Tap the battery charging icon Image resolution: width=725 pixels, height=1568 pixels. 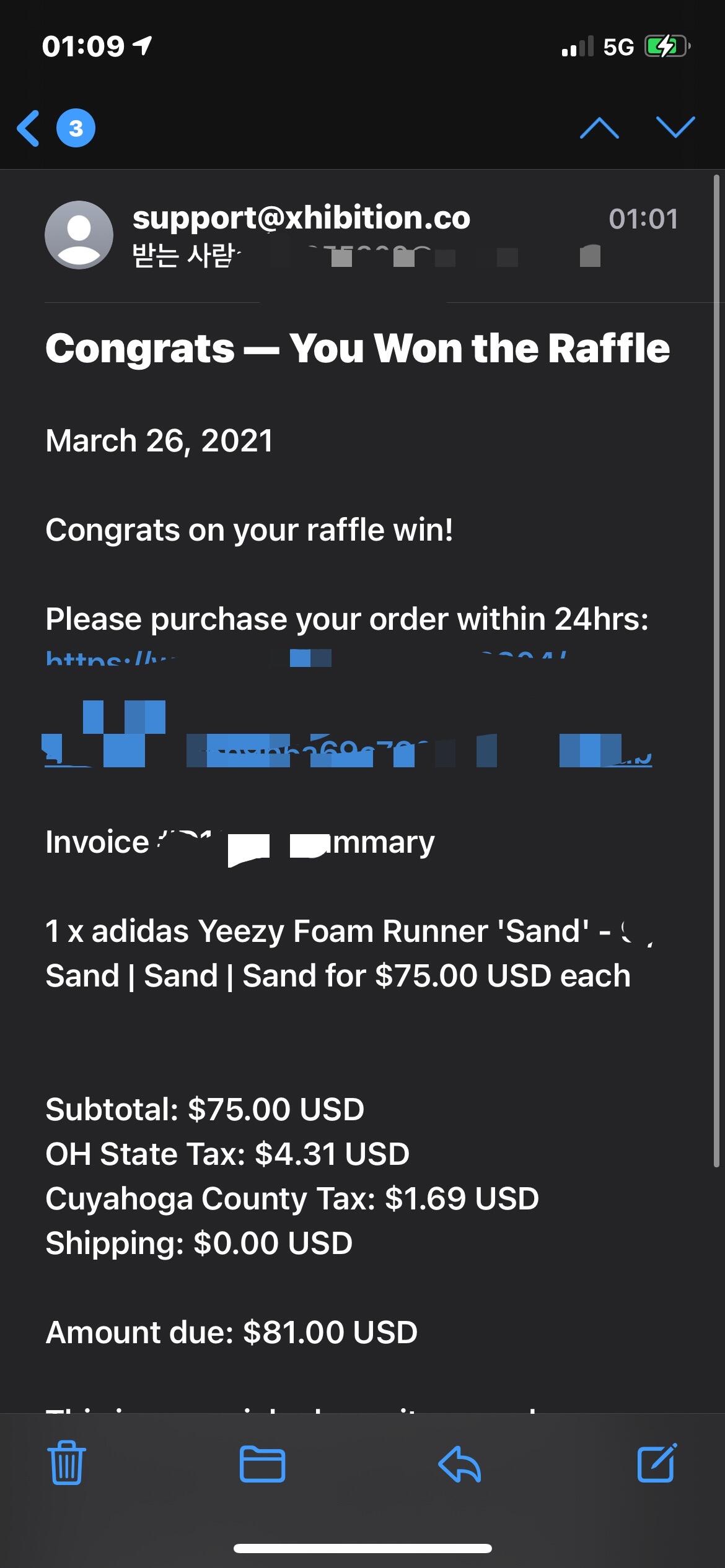(x=666, y=47)
